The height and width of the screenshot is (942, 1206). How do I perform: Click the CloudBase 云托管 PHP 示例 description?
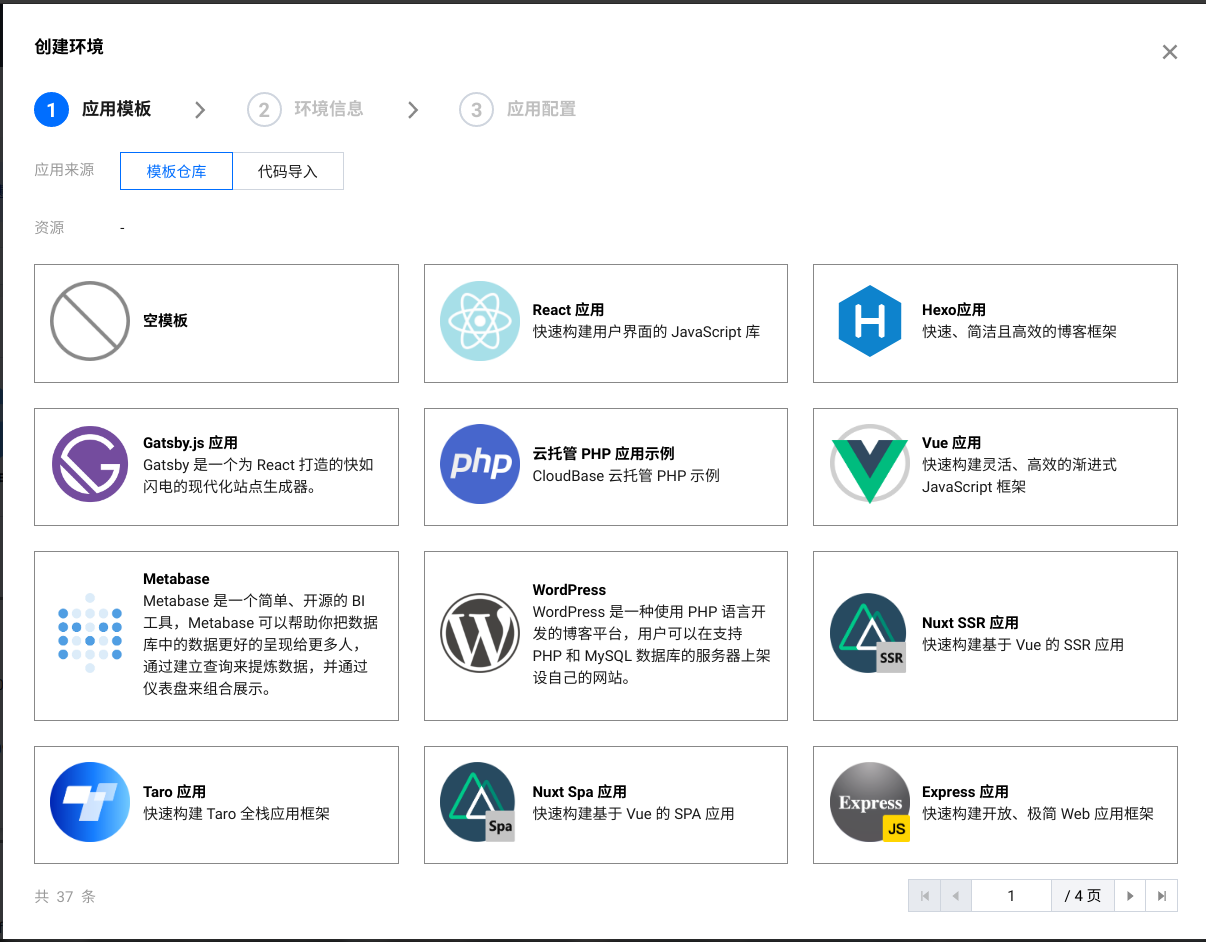(626, 476)
